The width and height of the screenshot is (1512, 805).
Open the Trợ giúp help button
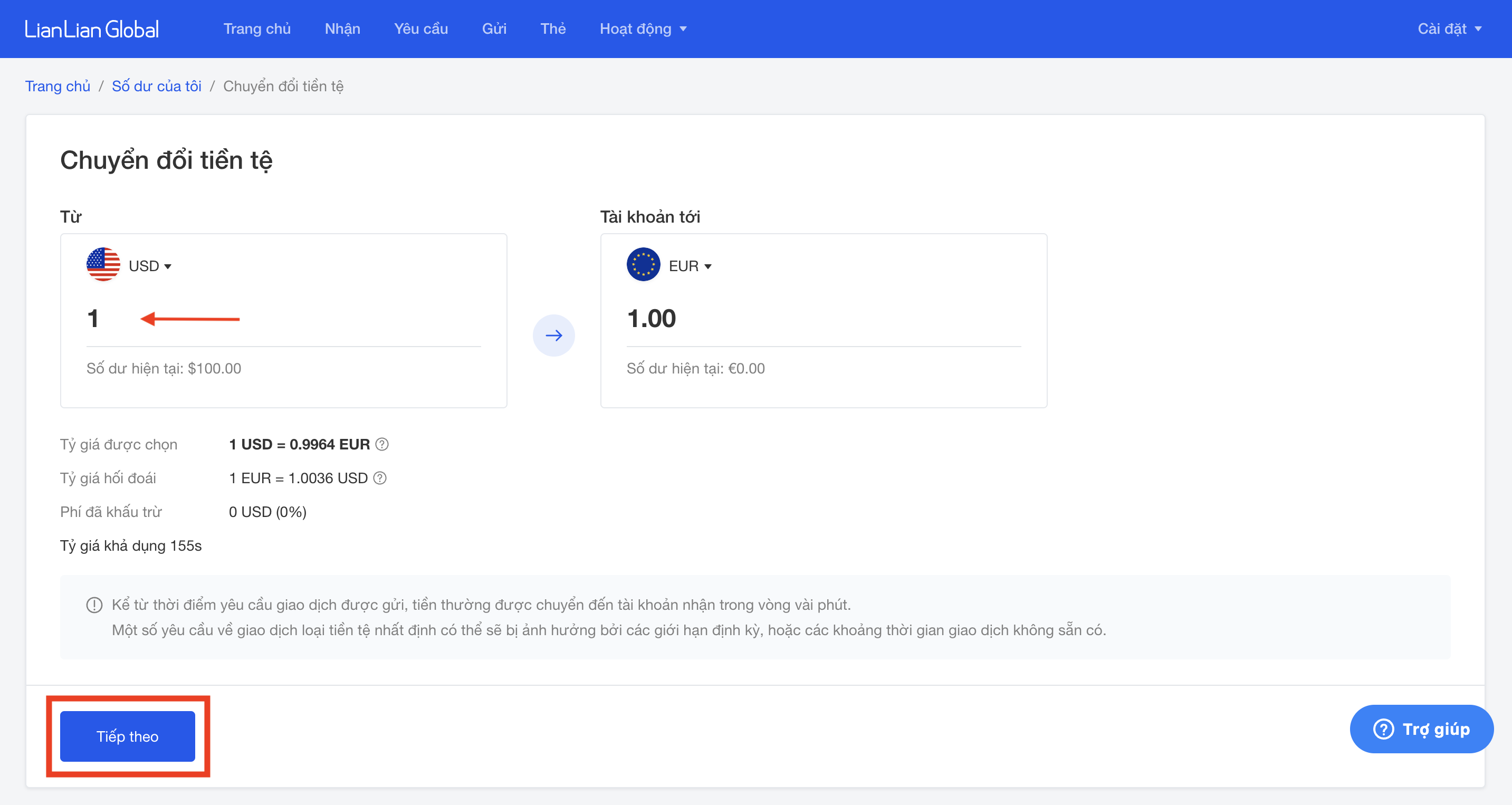[1422, 730]
